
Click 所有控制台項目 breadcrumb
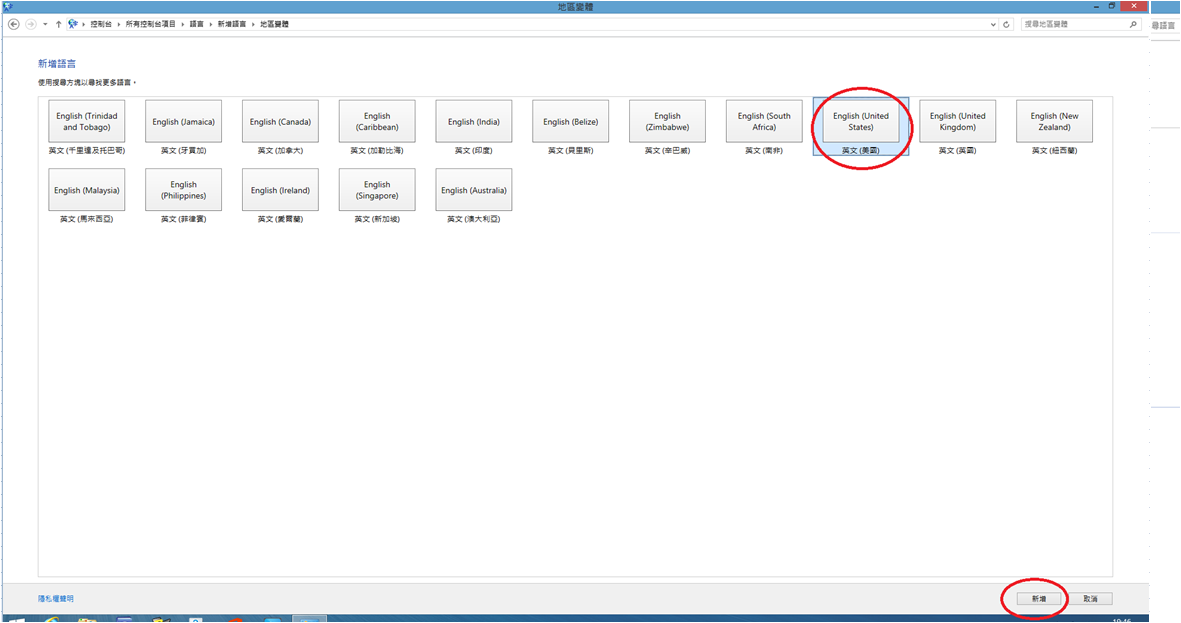(152, 24)
